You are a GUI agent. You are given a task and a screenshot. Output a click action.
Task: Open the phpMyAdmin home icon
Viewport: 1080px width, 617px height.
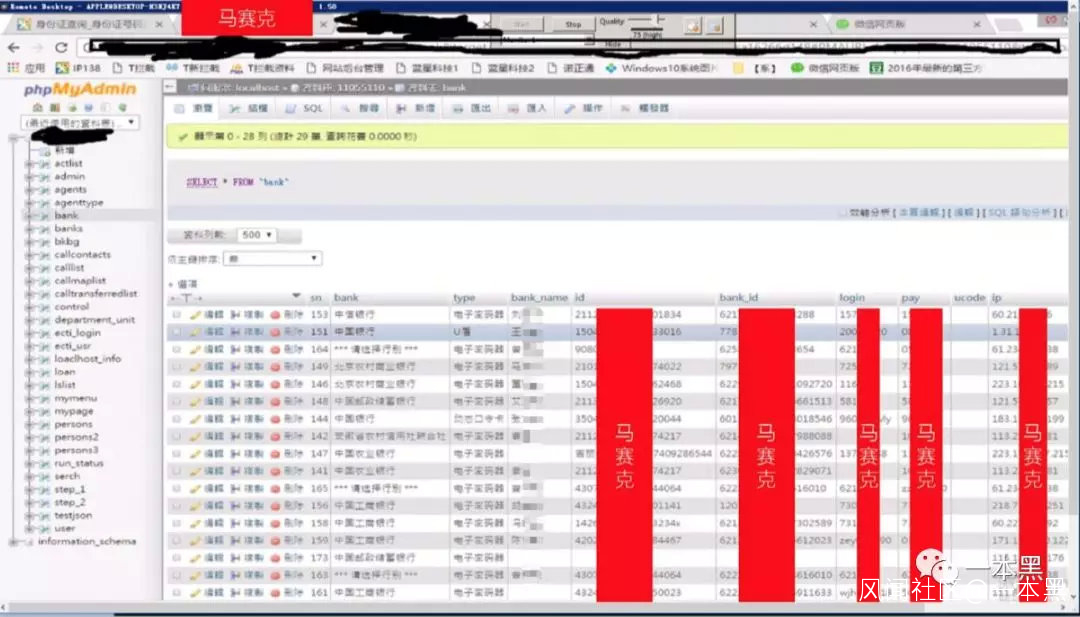coord(38,107)
